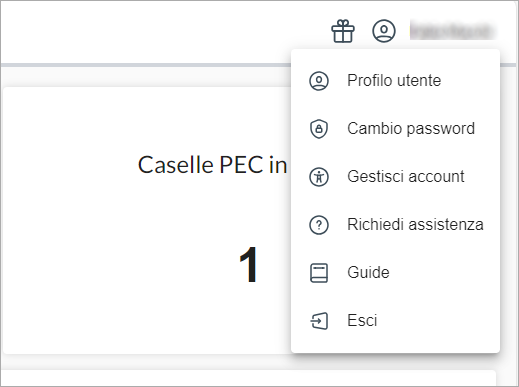
Task: Click the book icon beside Guide
Action: coord(319,273)
